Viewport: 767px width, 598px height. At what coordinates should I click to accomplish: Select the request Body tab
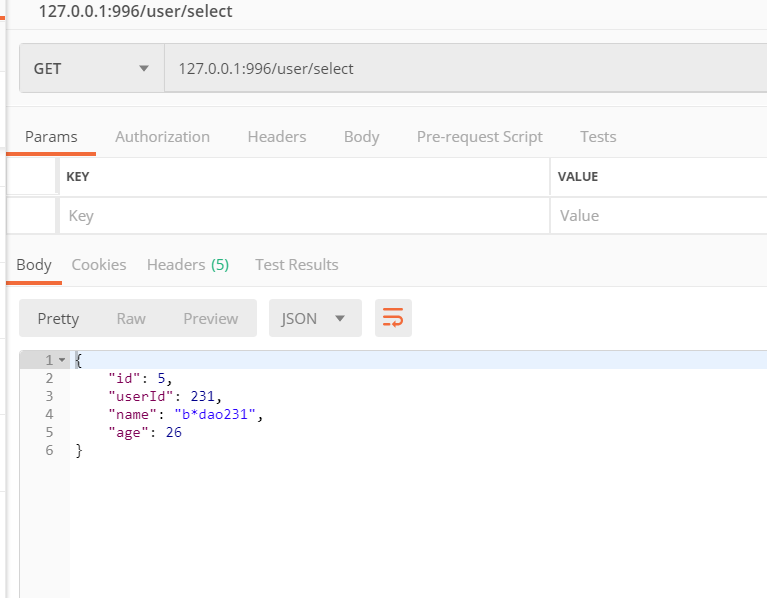pyautogui.click(x=361, y=137)
